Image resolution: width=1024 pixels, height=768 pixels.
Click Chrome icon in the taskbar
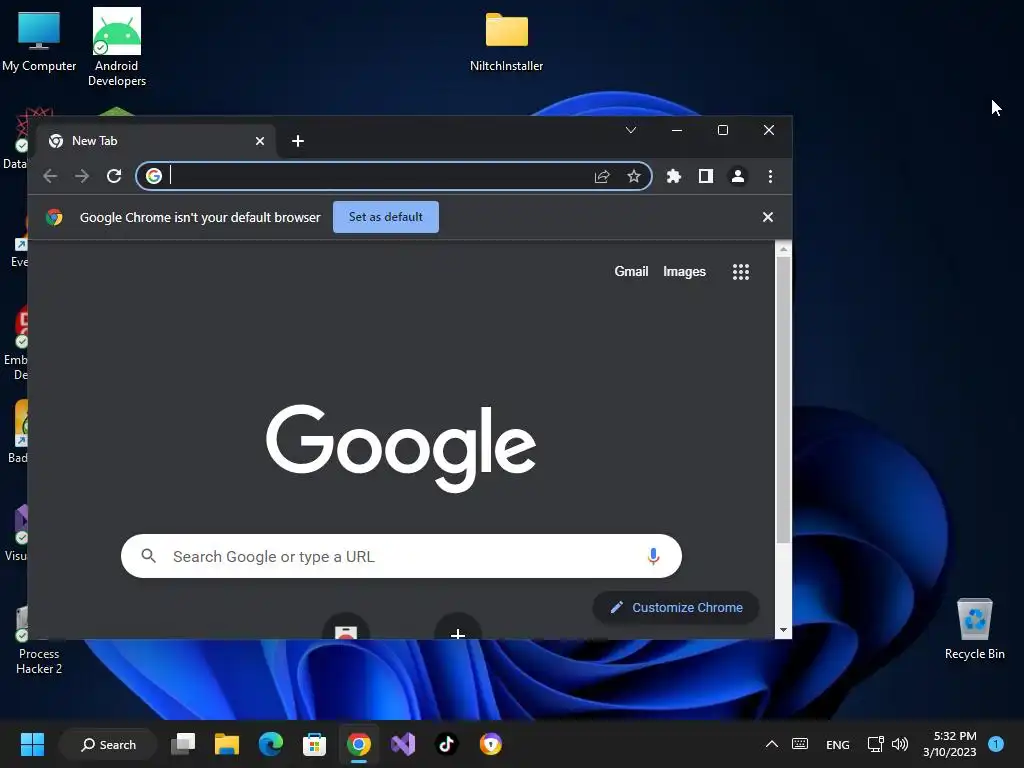[359, 744]
